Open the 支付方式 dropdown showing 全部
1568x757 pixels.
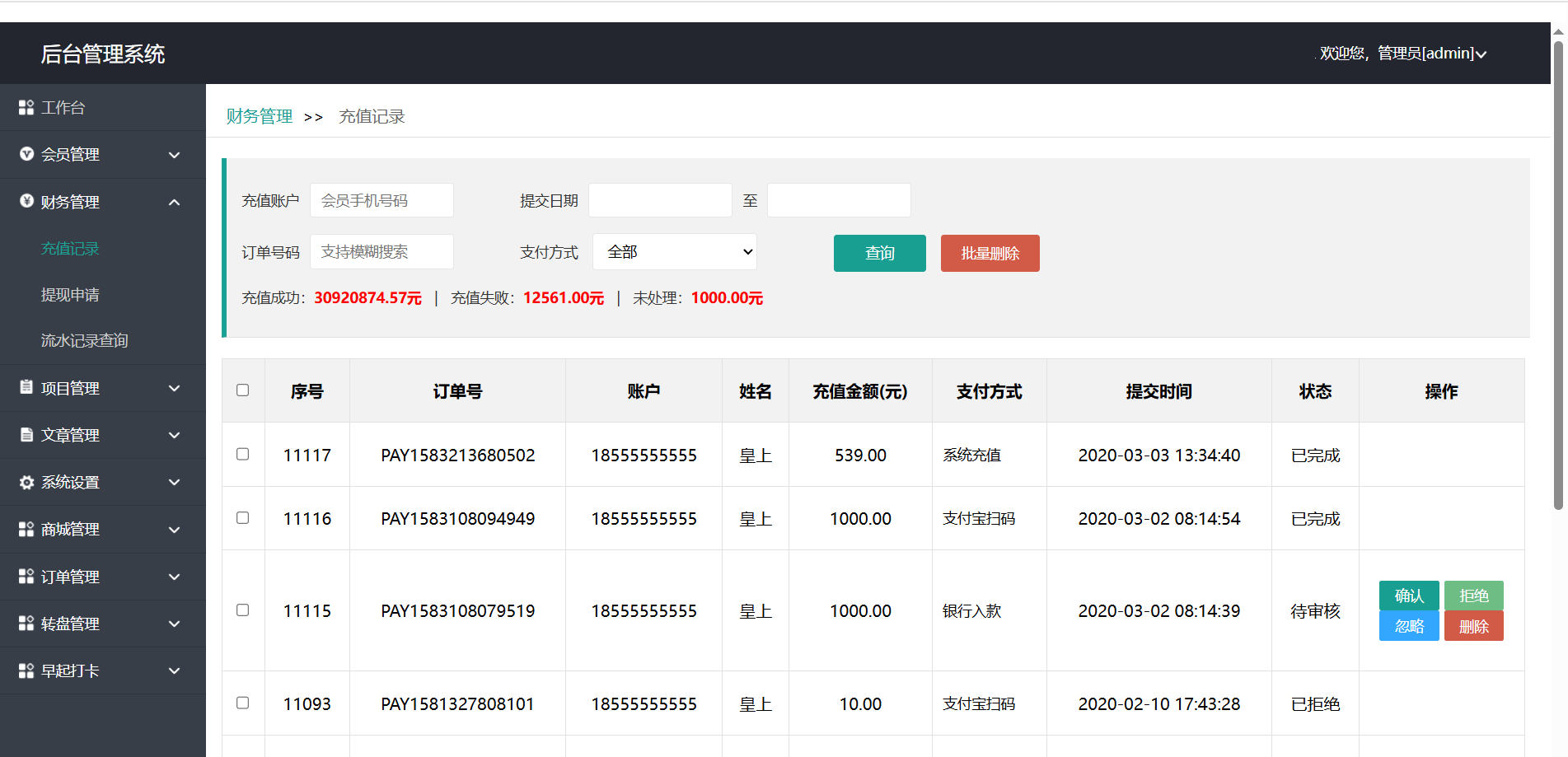point(675,252)
